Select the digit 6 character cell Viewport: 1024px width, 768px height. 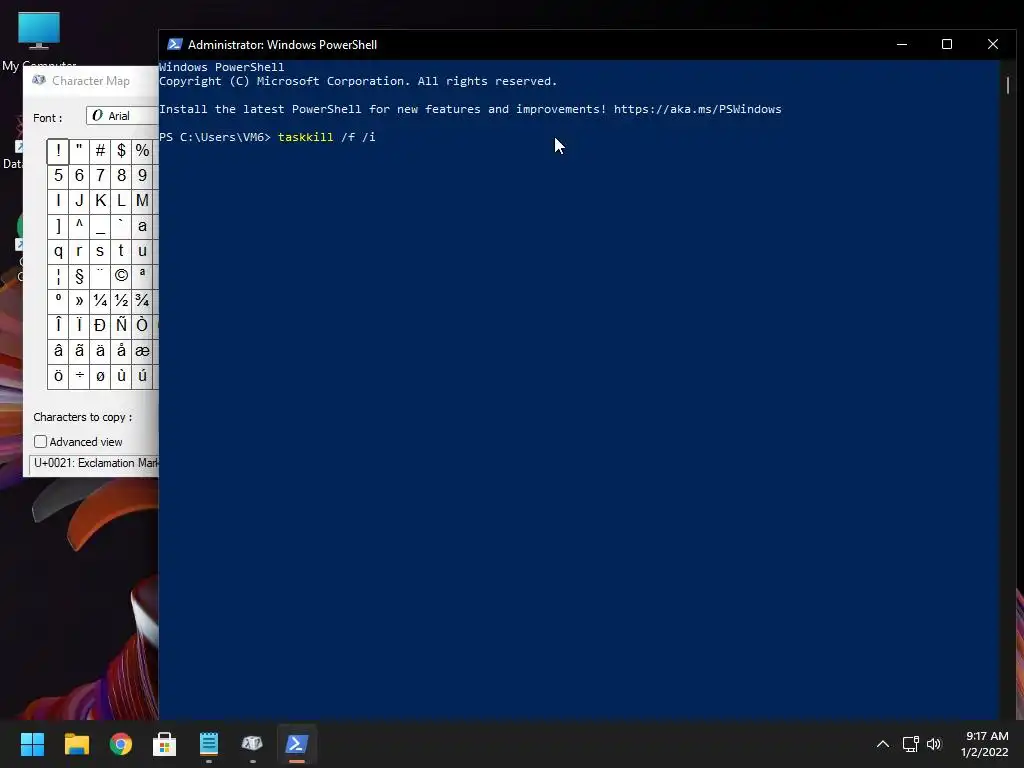(79, 176)
